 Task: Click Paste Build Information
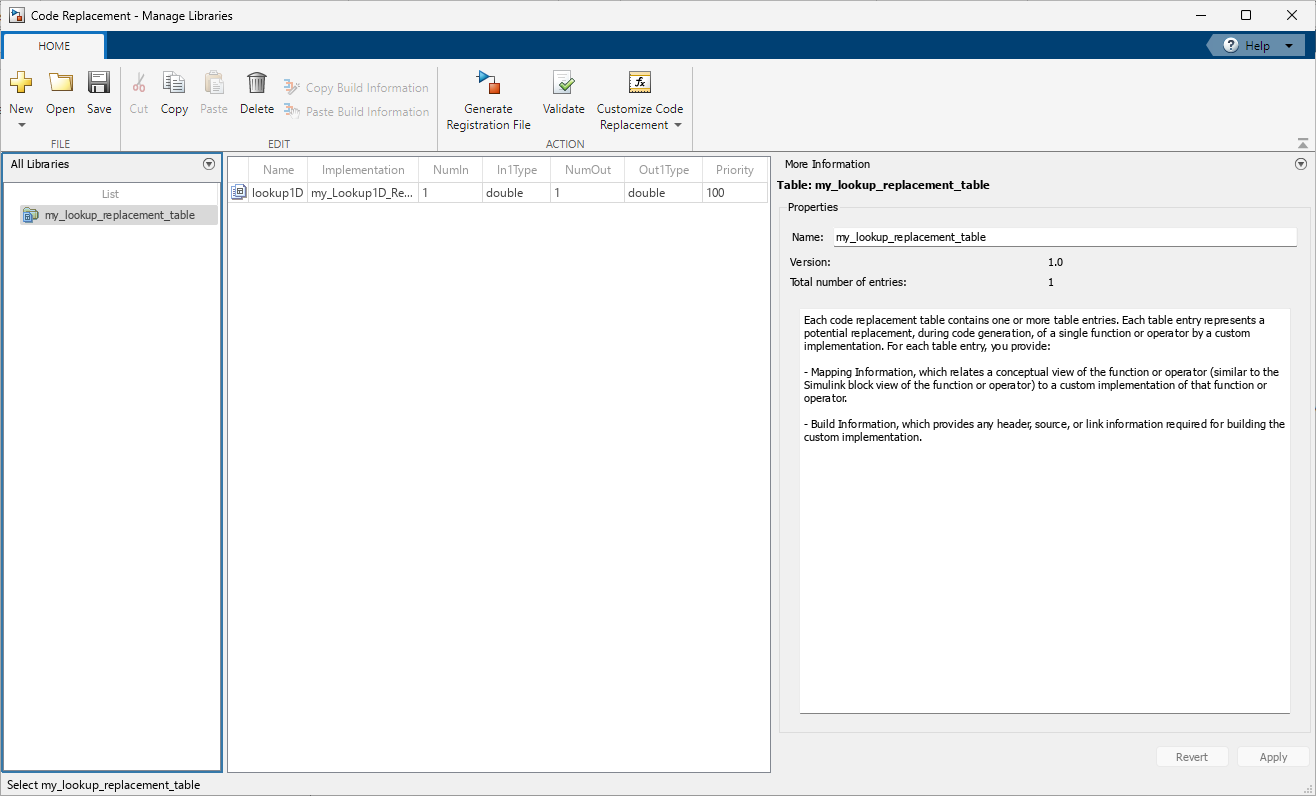356,112
